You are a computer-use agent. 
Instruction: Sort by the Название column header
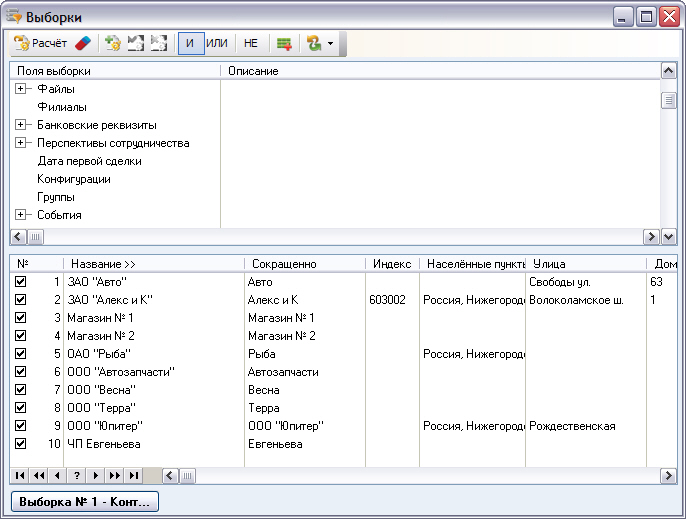click(154, 264)
